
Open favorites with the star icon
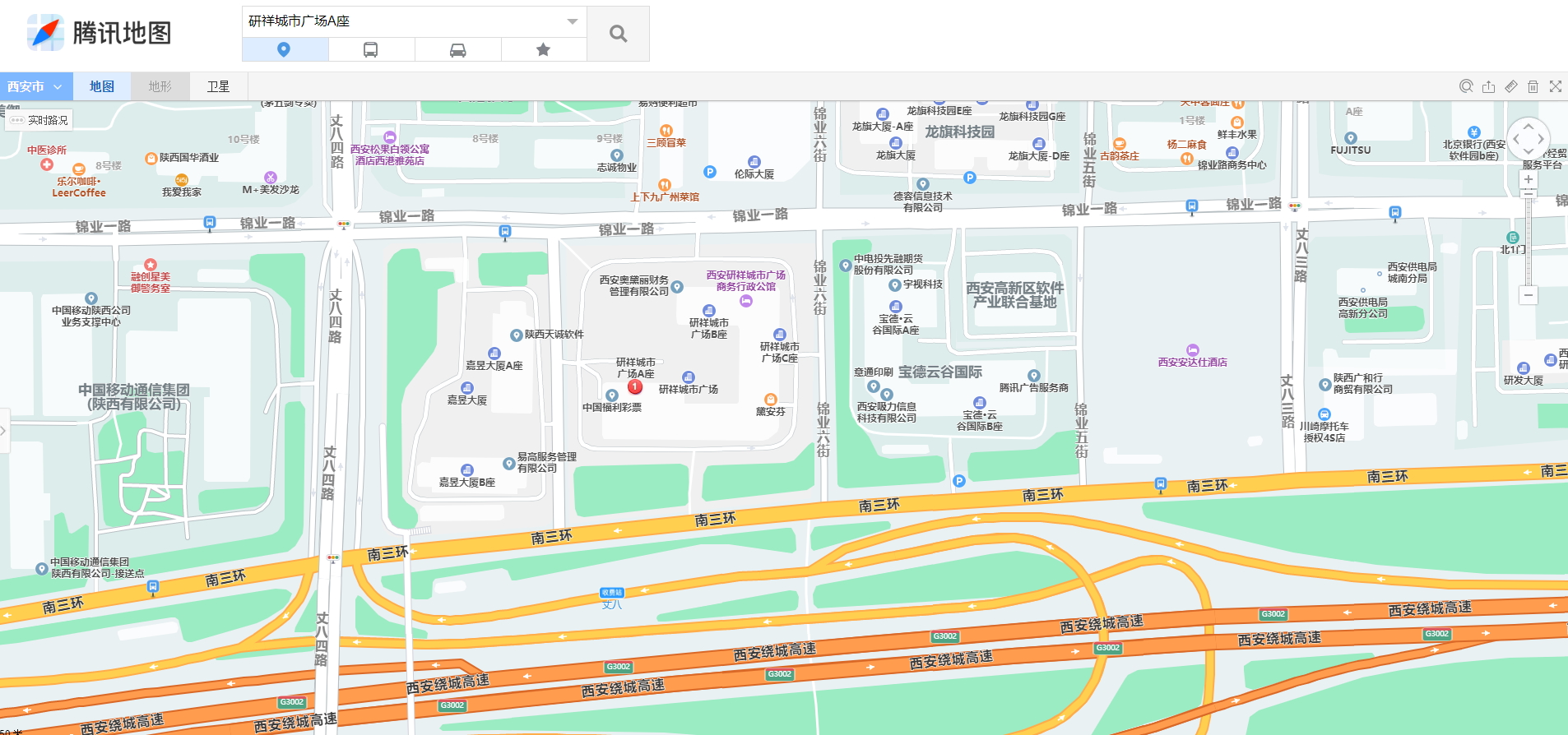(543, 50)
